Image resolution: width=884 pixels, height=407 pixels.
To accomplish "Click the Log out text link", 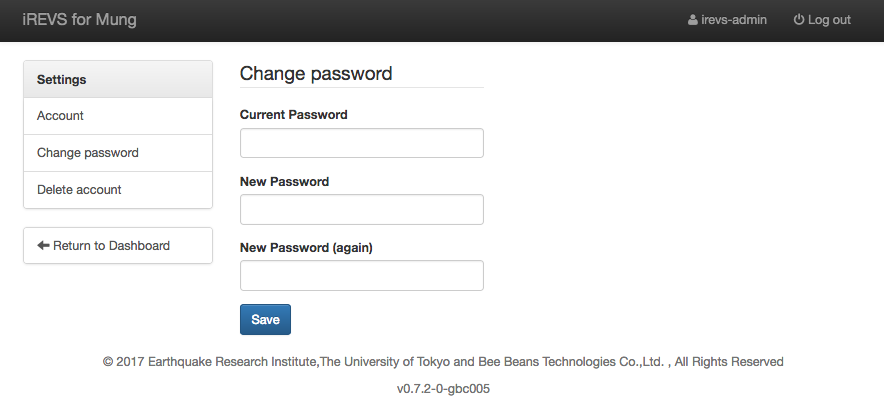I will coord(829,20).
